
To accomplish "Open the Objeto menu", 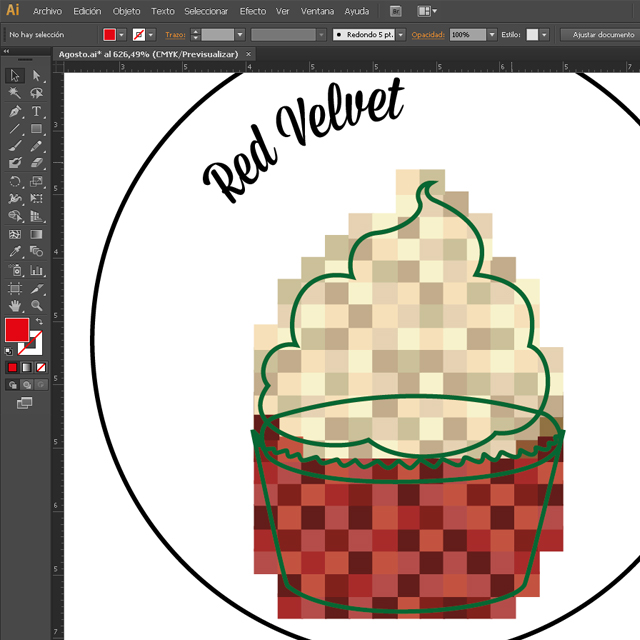I will coord(127,11).
